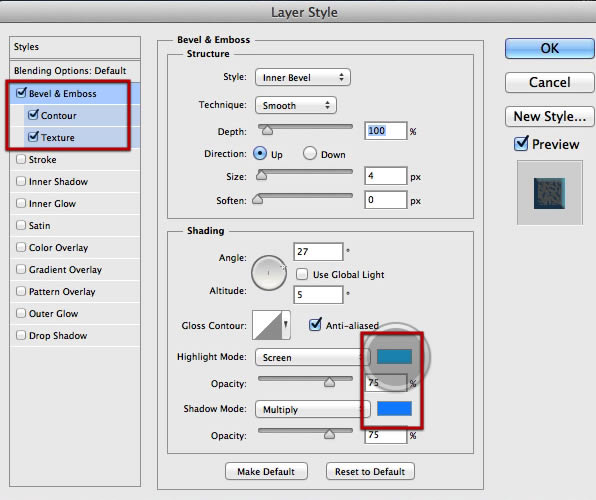Enable the Outer Glow checkbox
Viewport: 596px width, 500px height.
pyautogui.click(x=21, y=313)
